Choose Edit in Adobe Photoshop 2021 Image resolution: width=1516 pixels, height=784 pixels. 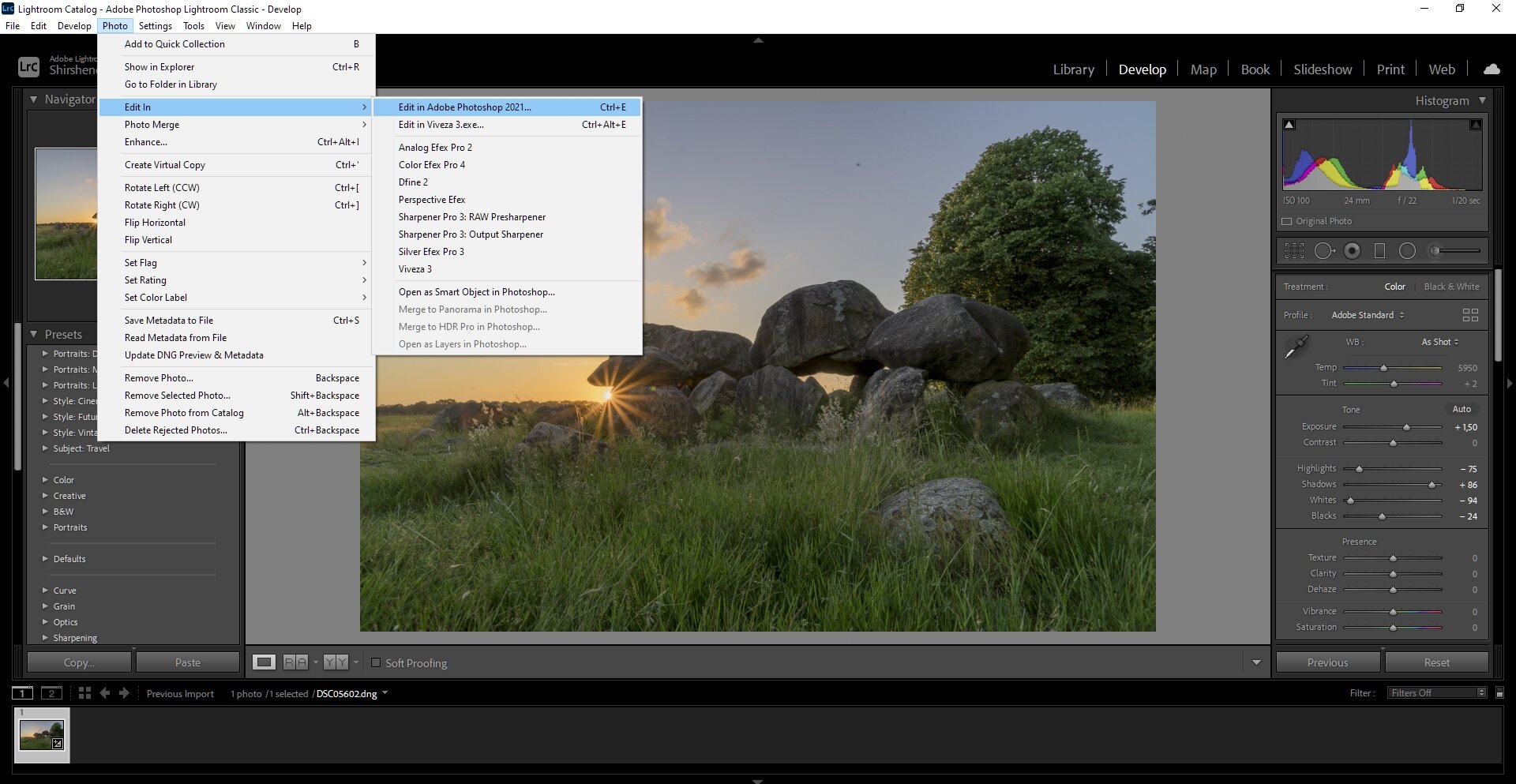click(x=465, y=107)
